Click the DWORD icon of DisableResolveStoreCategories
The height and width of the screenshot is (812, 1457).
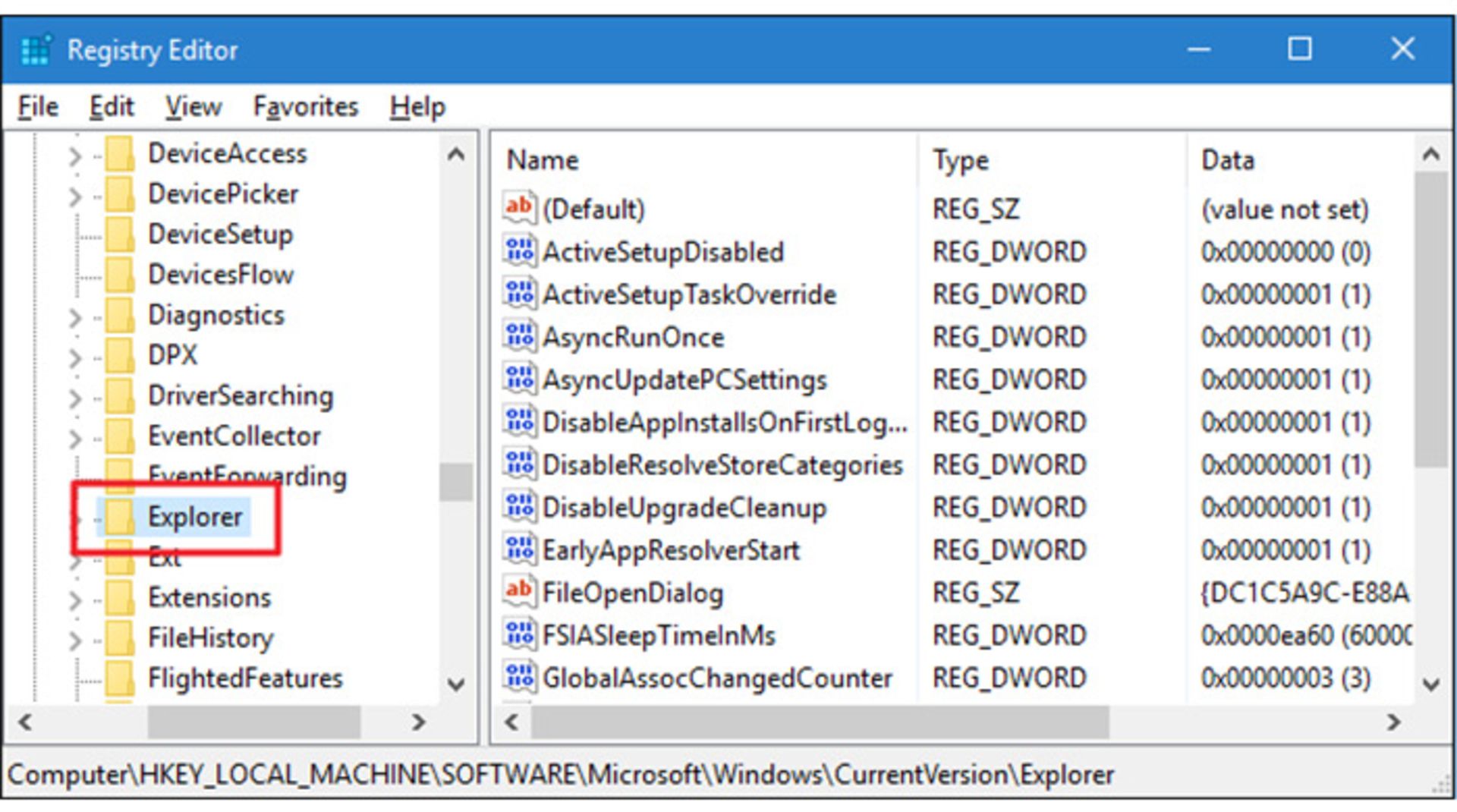(x=520, y=464)
